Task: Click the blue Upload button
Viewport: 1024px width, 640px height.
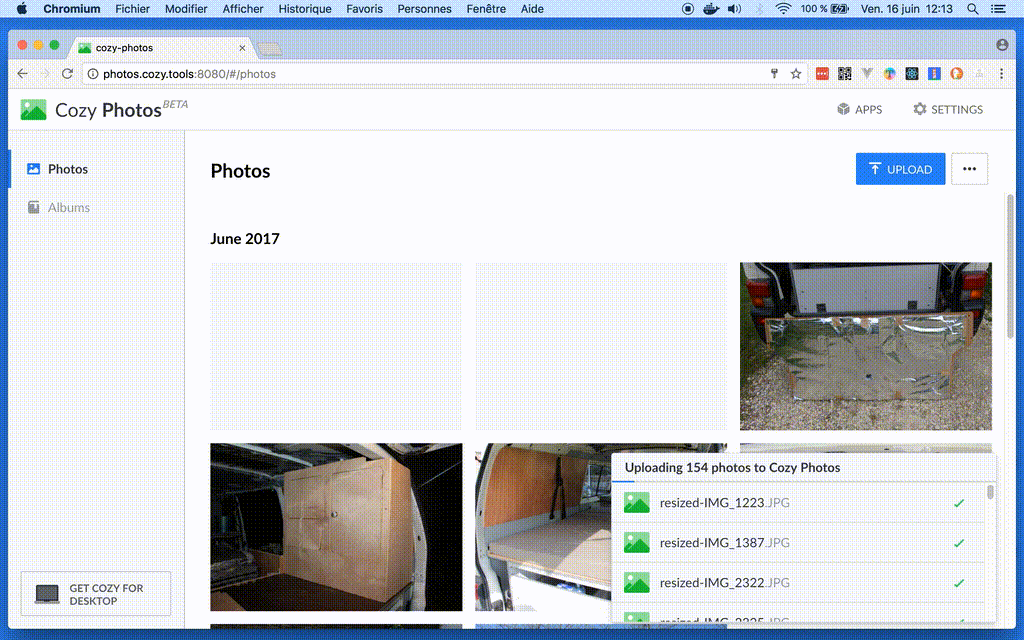Action: 901,169
